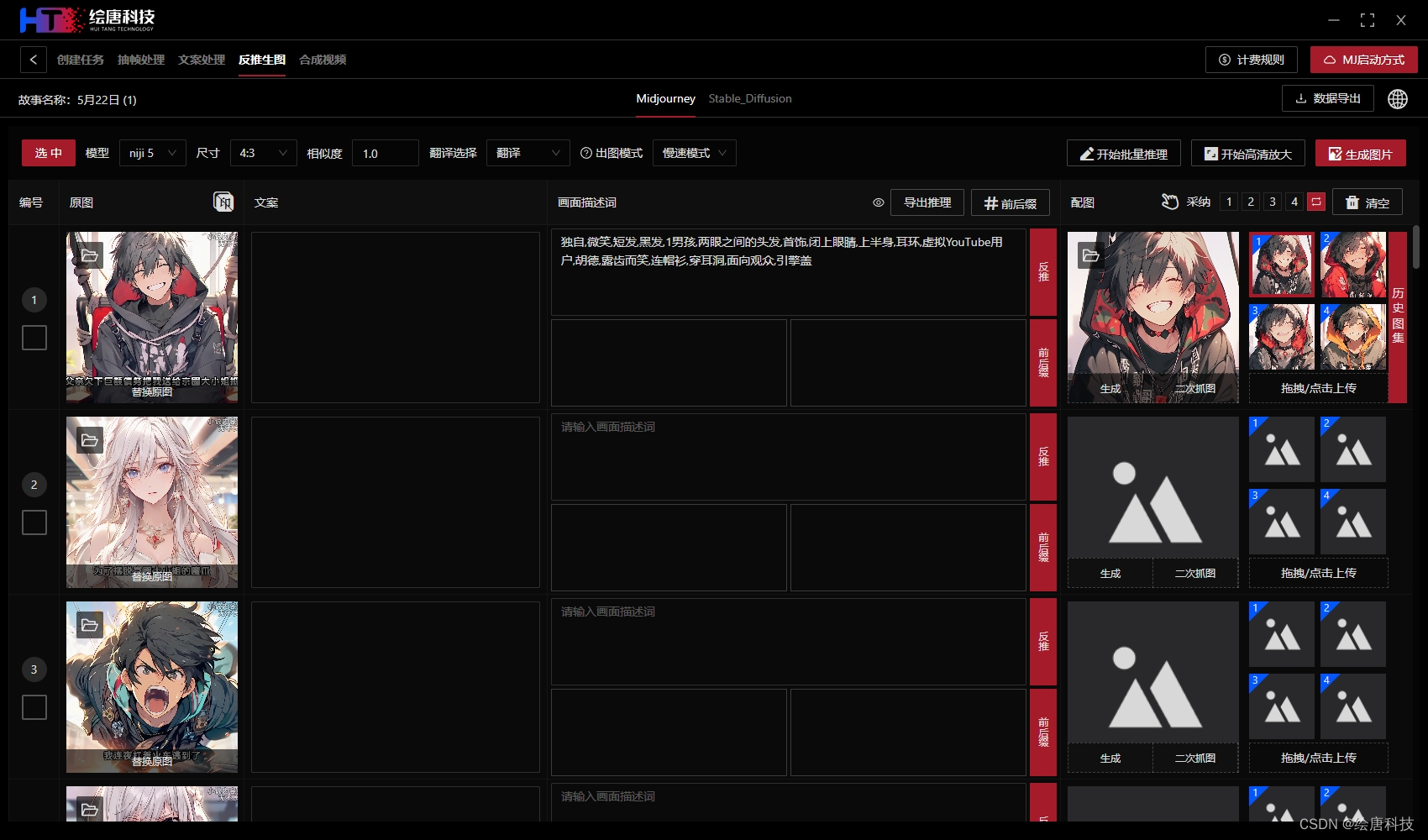Open folder icon on row 2 original image

90,440
